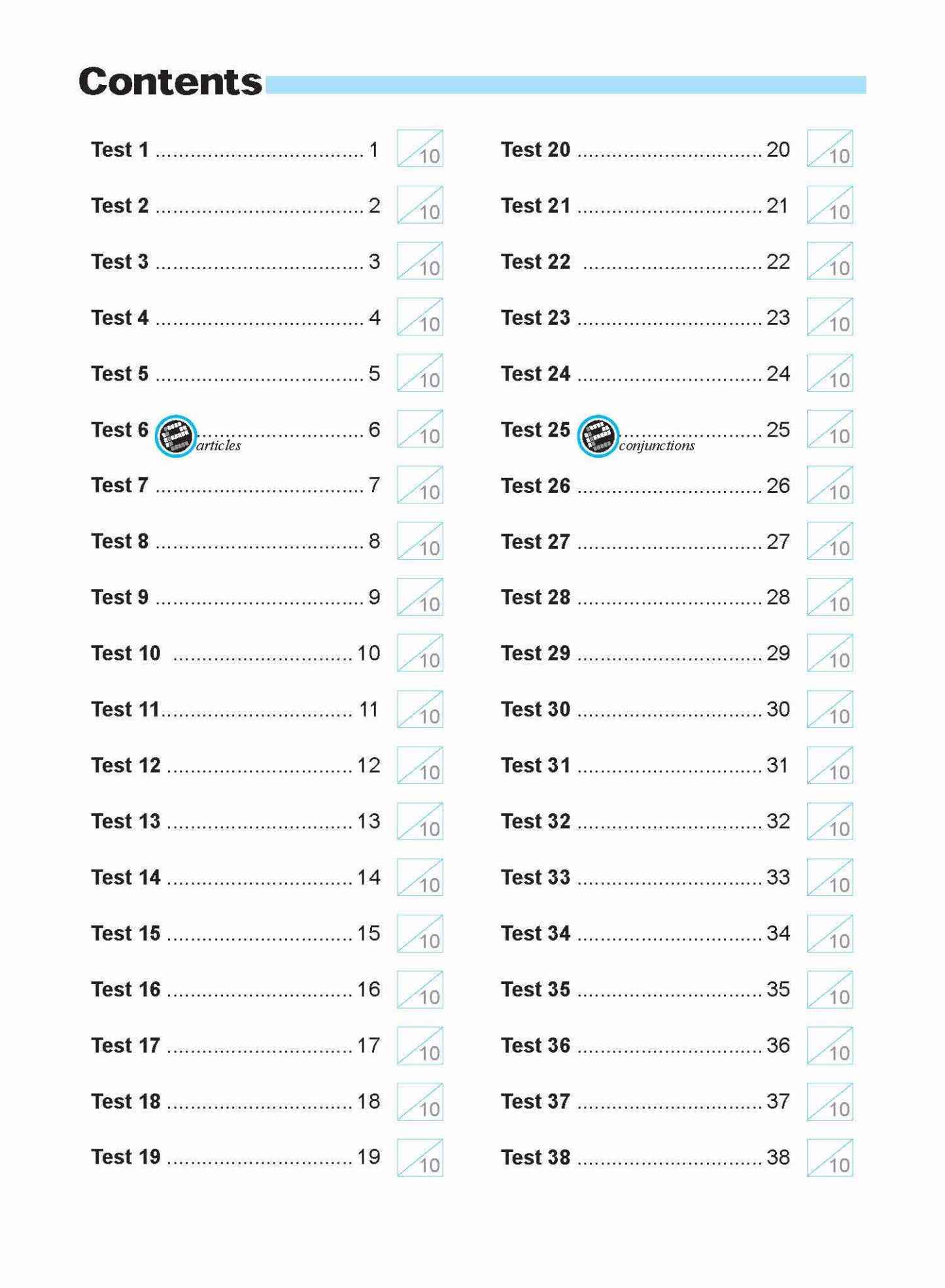Go to Test 19 entry

click(x=126, y=1157)
